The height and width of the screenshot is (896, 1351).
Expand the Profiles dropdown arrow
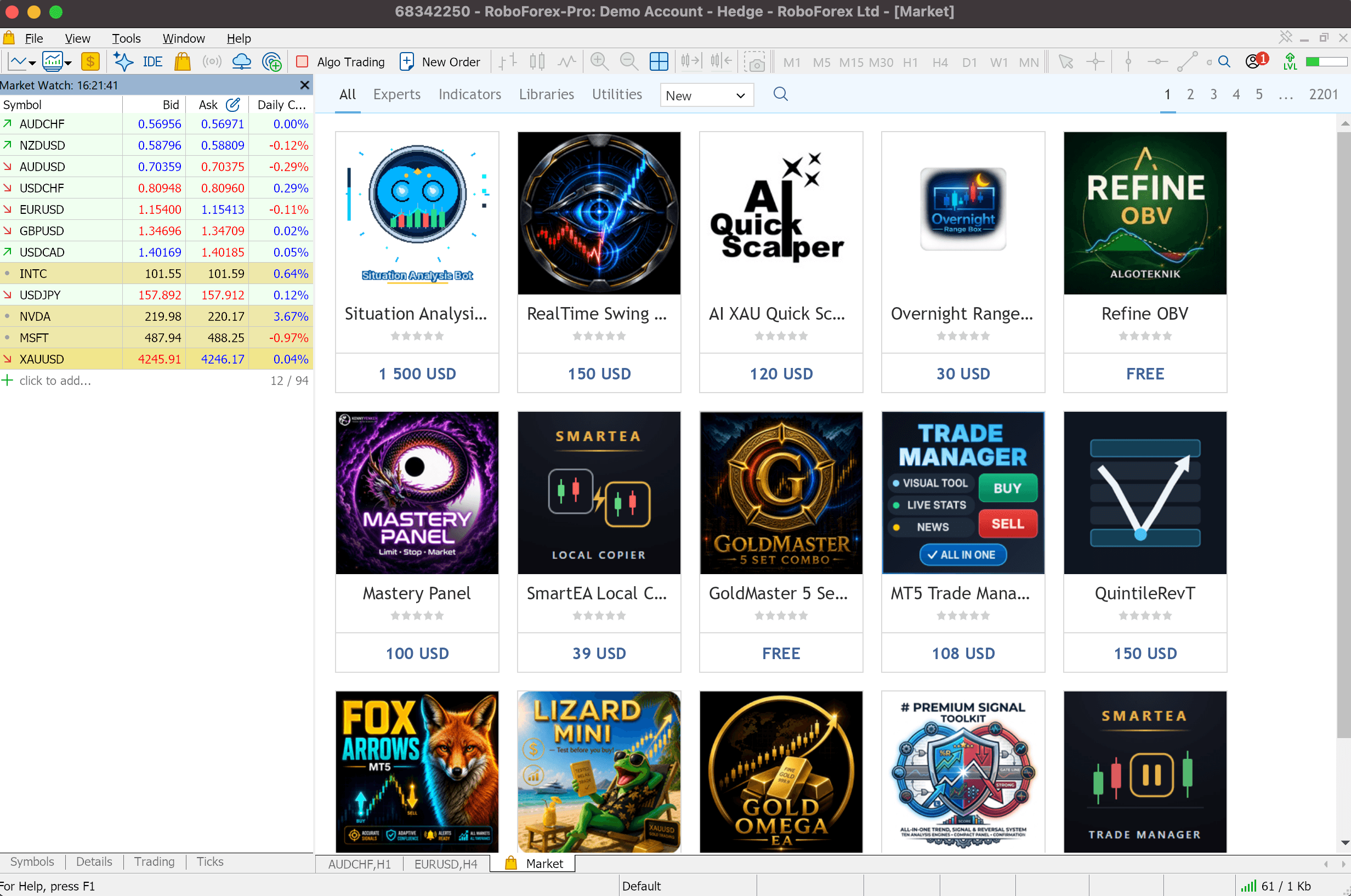coord(68,63)
